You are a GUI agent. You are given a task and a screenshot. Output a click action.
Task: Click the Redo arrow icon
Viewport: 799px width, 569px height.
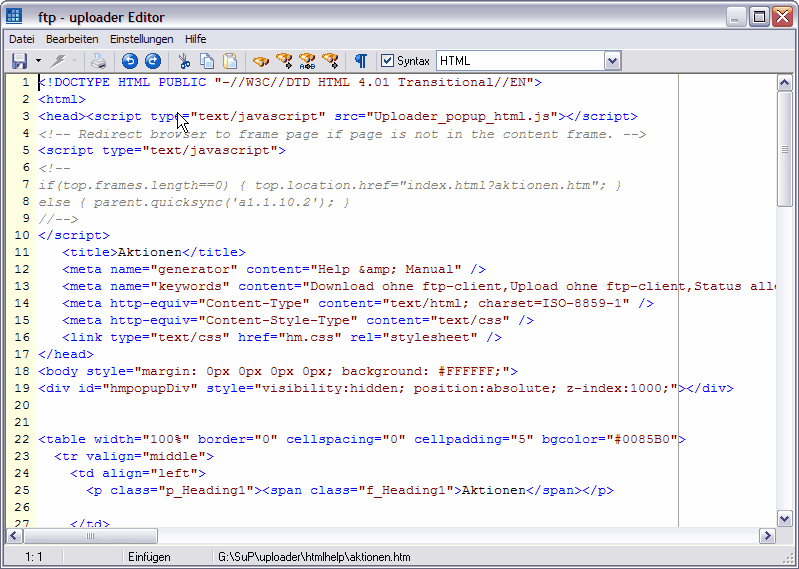pos(153,61)
